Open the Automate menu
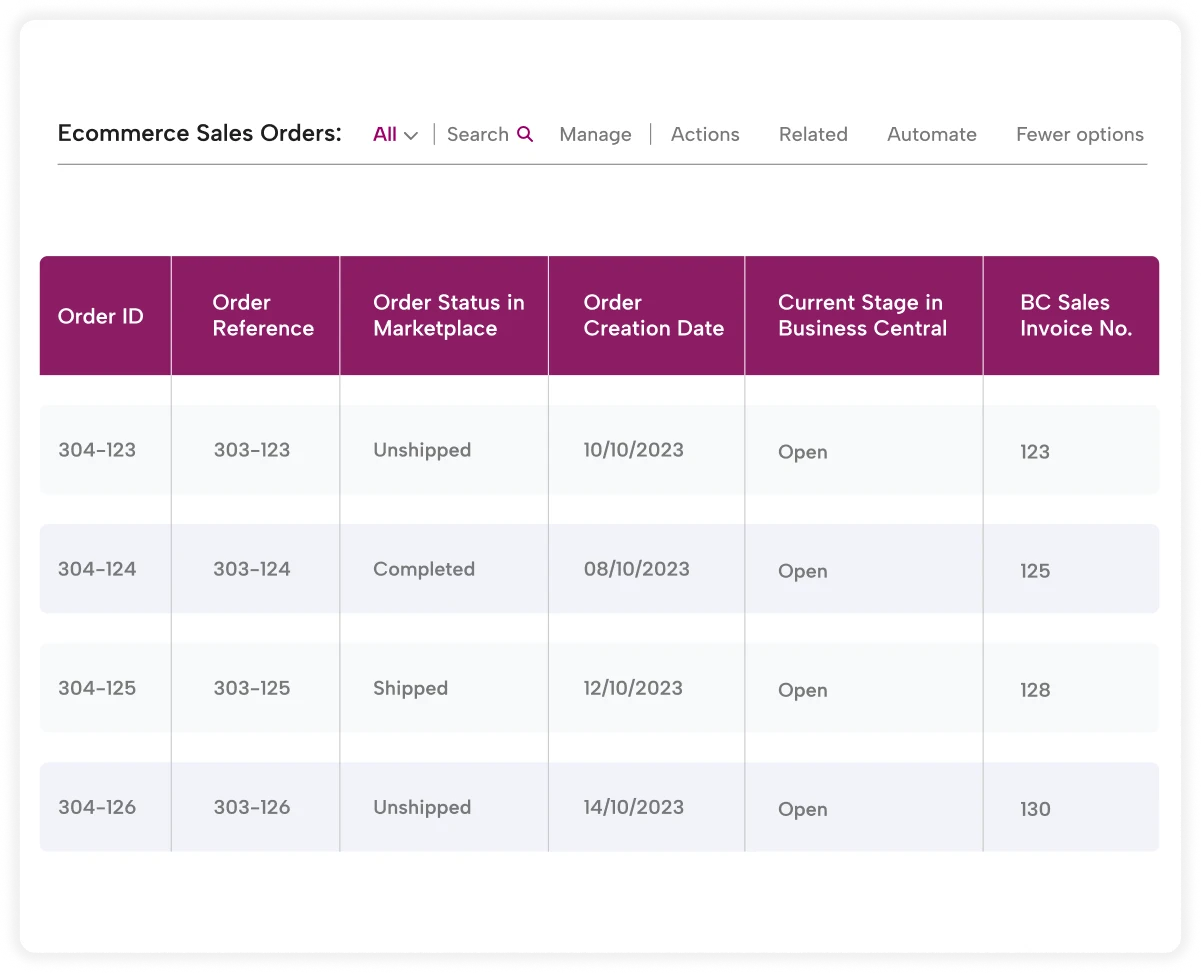 point(931,134)
